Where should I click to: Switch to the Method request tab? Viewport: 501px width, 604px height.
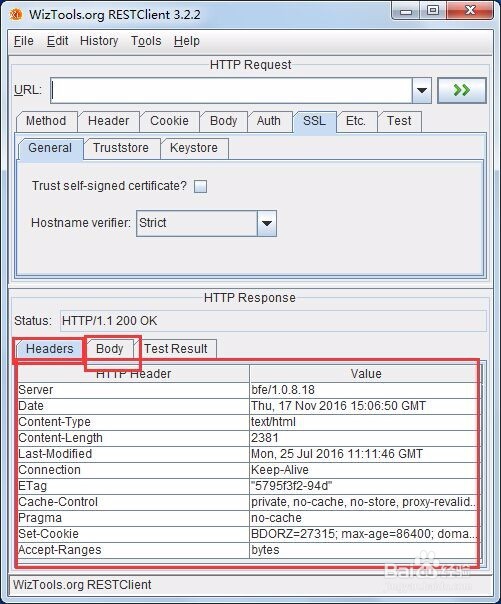[46, 121]
